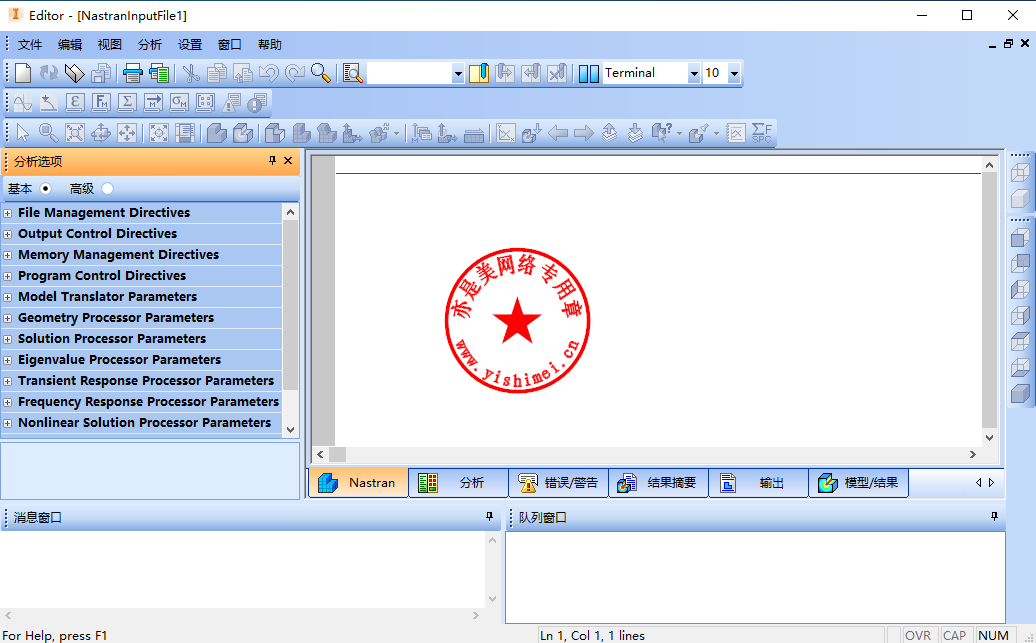Click the magnifying glass find icon
Image resolution: width=1036 pixels, height=643 pixels.
[321, 73]
